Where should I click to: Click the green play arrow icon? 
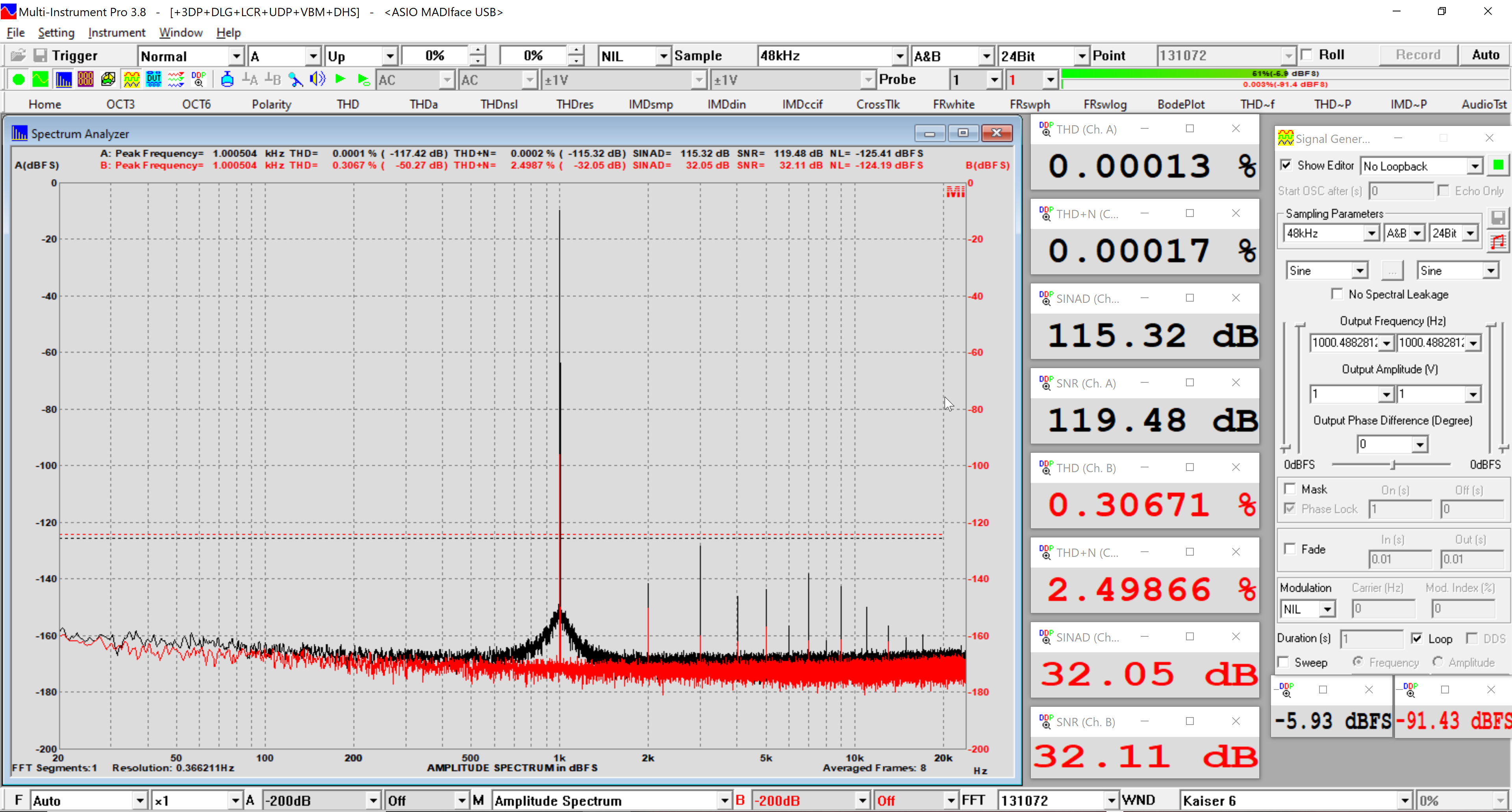coord(340,79)
